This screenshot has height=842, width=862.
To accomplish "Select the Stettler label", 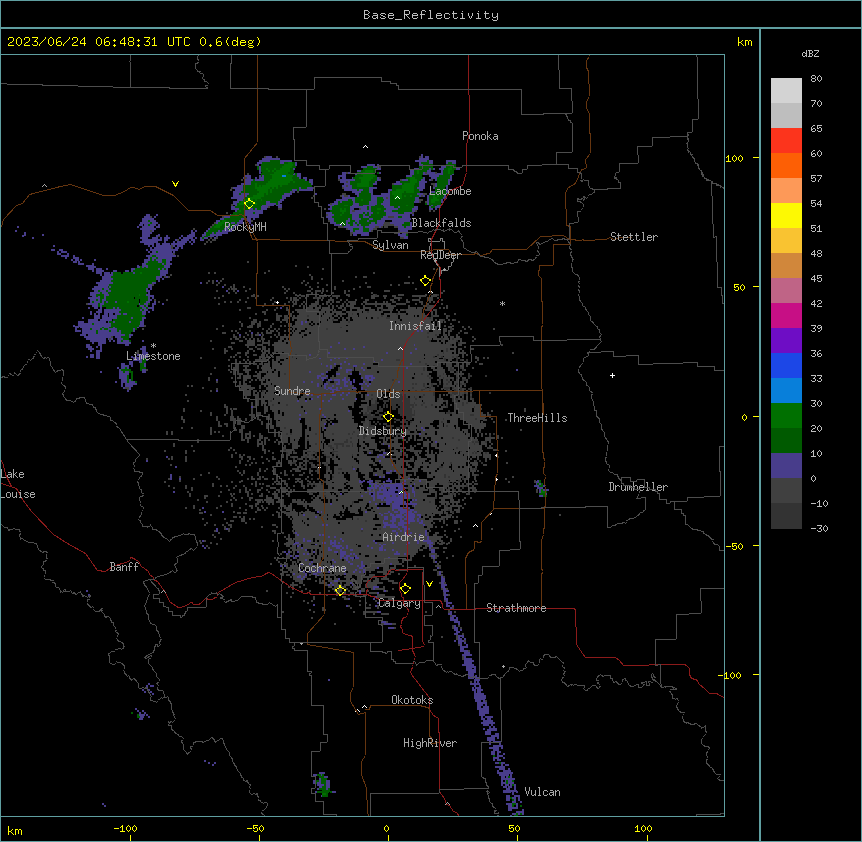I will coord(634,237).
